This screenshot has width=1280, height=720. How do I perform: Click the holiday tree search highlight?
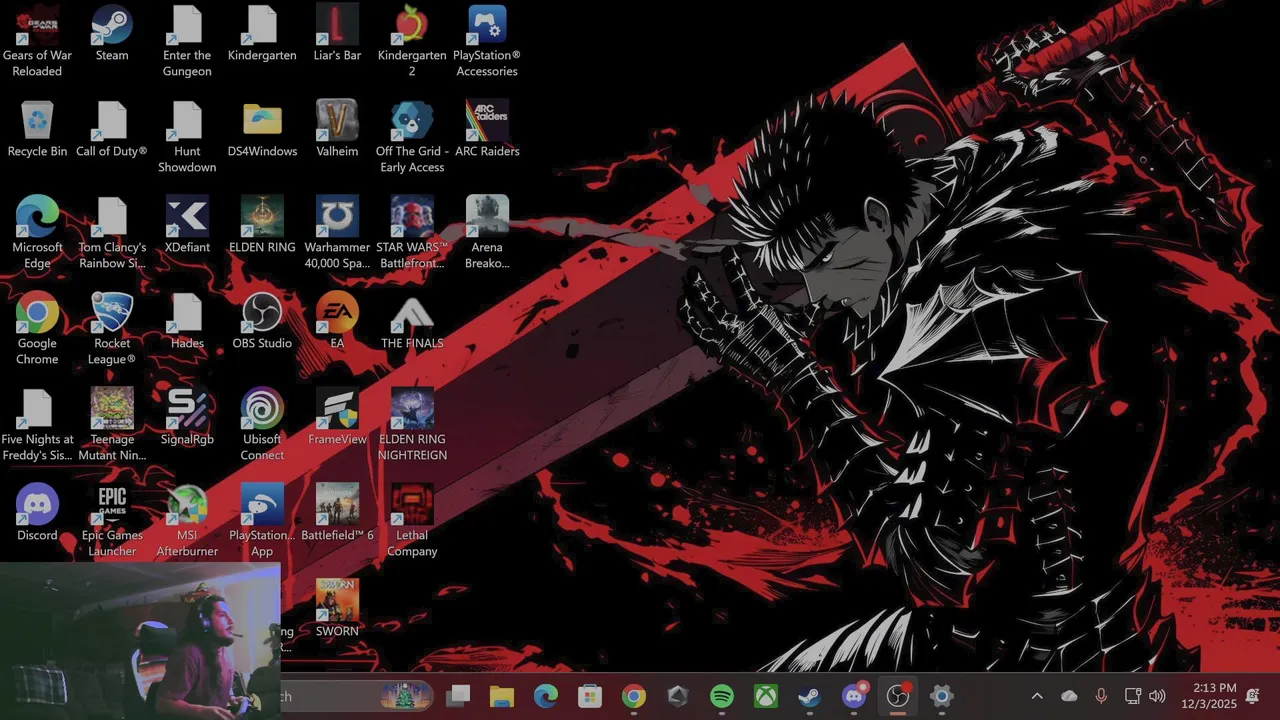(x=405, y=696)
